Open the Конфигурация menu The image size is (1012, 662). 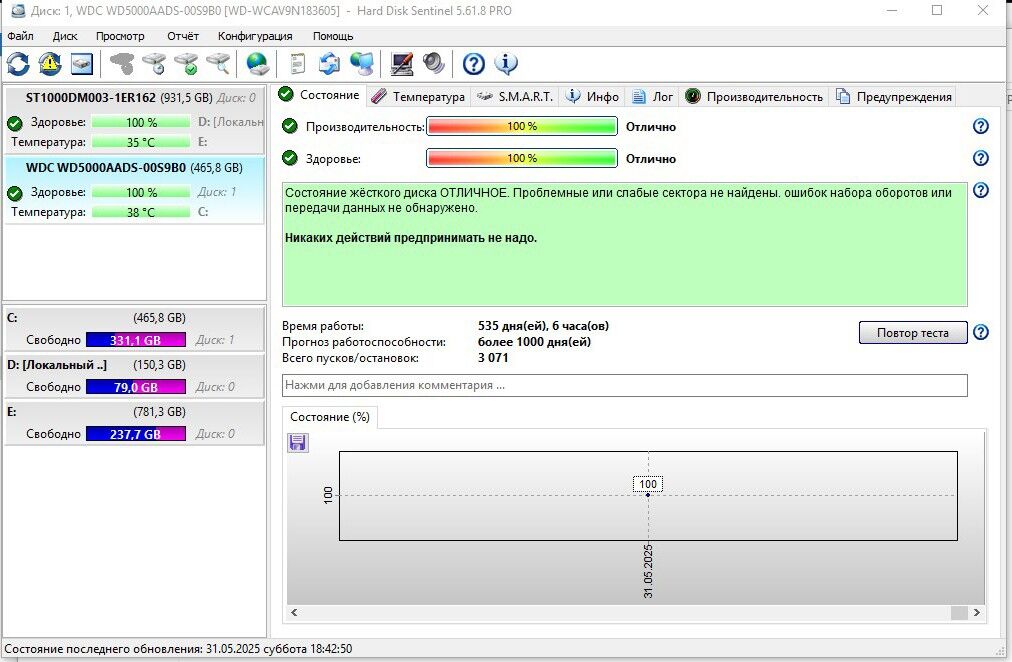[x=255, y=36]
